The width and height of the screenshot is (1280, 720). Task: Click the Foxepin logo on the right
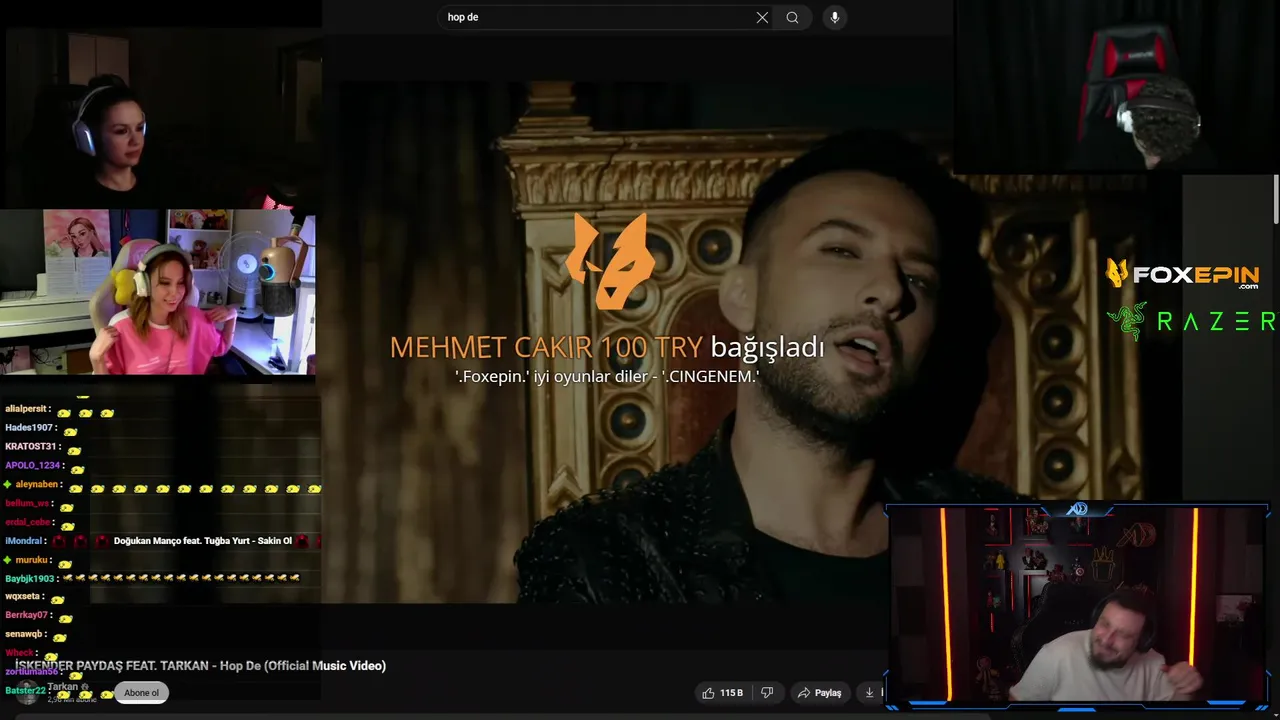point(1183,273)
